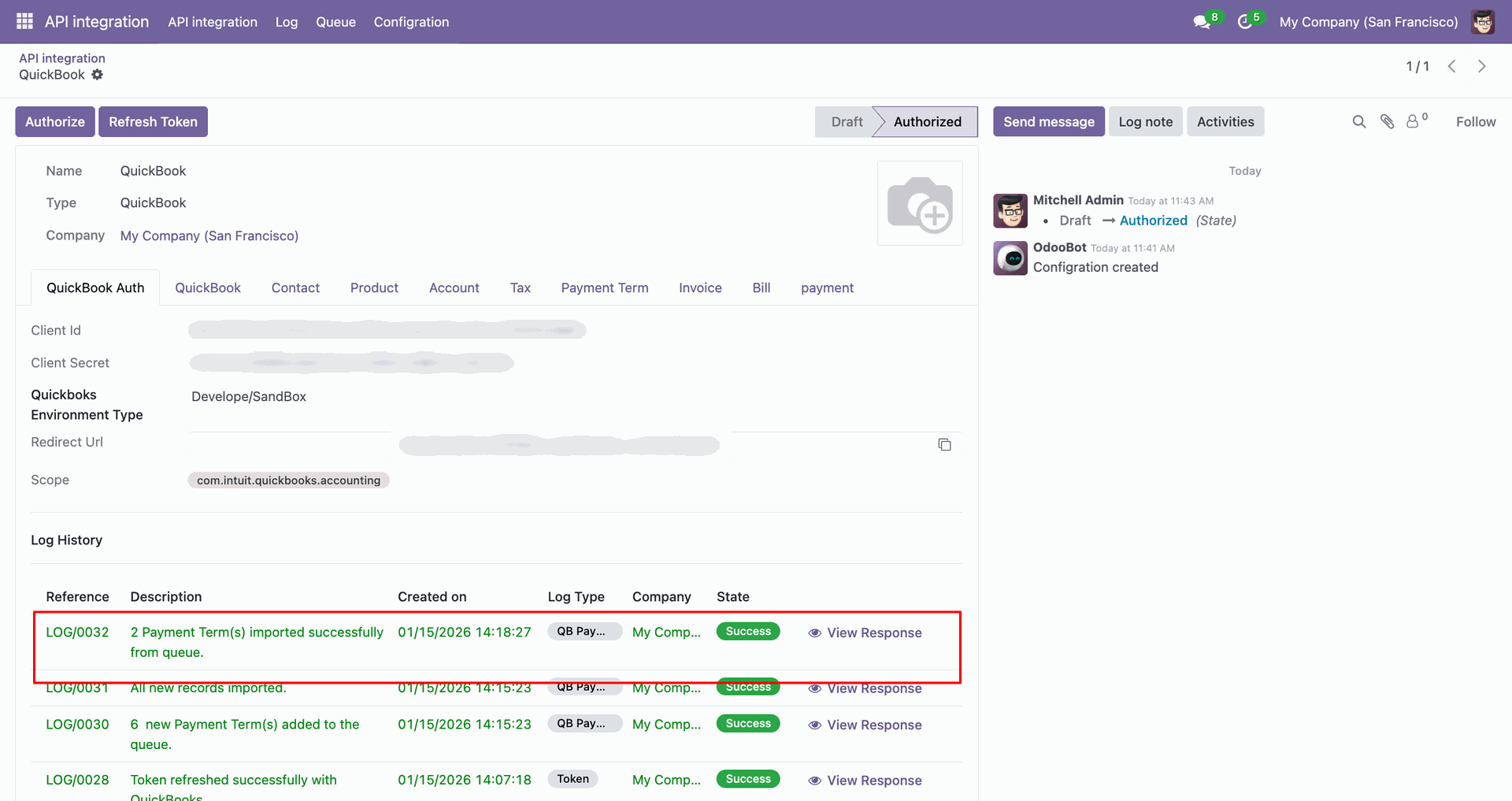Open the apps grid menu icon

(24, 21)
